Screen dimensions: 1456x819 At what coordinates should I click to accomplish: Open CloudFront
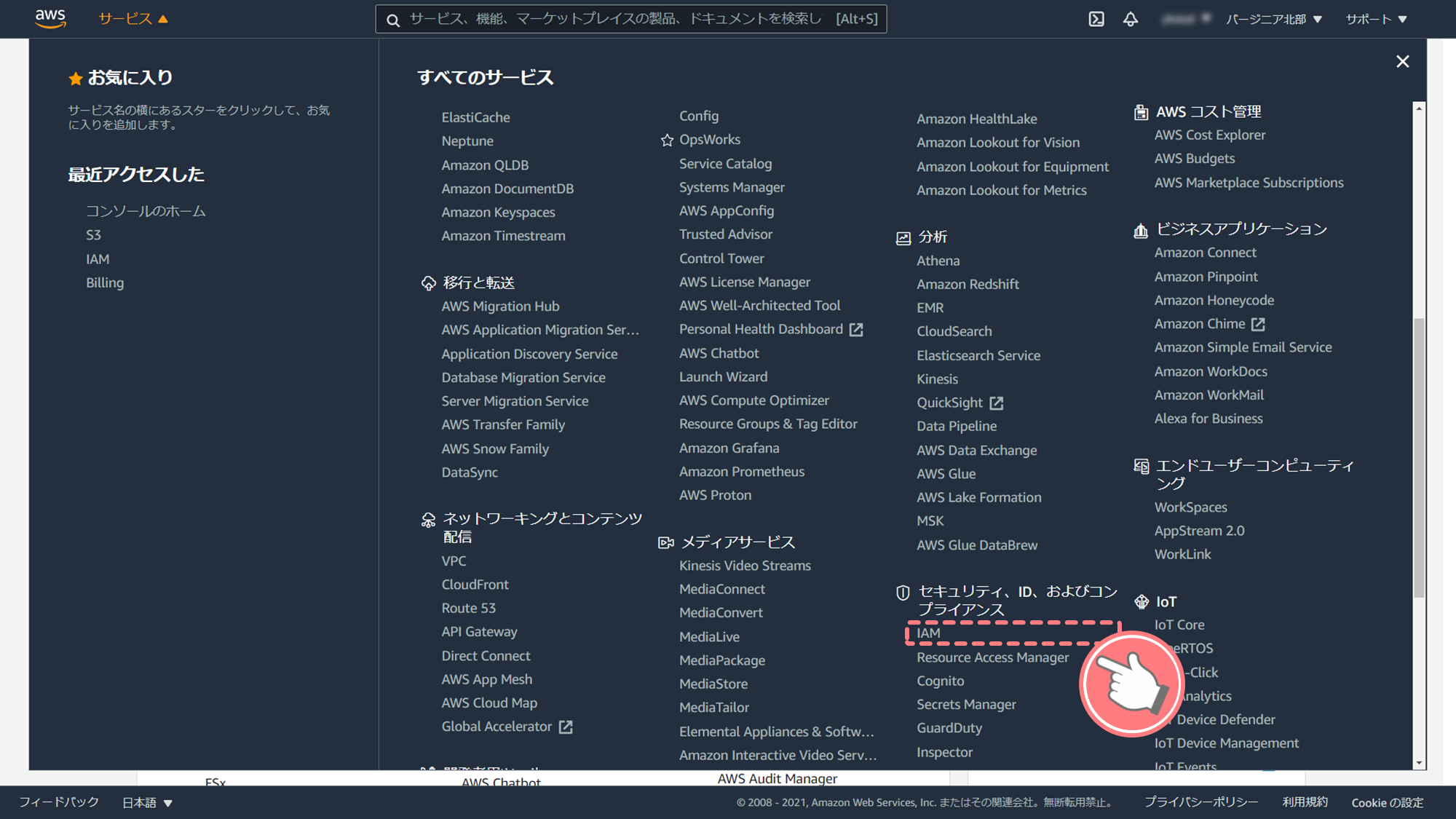(475, 585)
